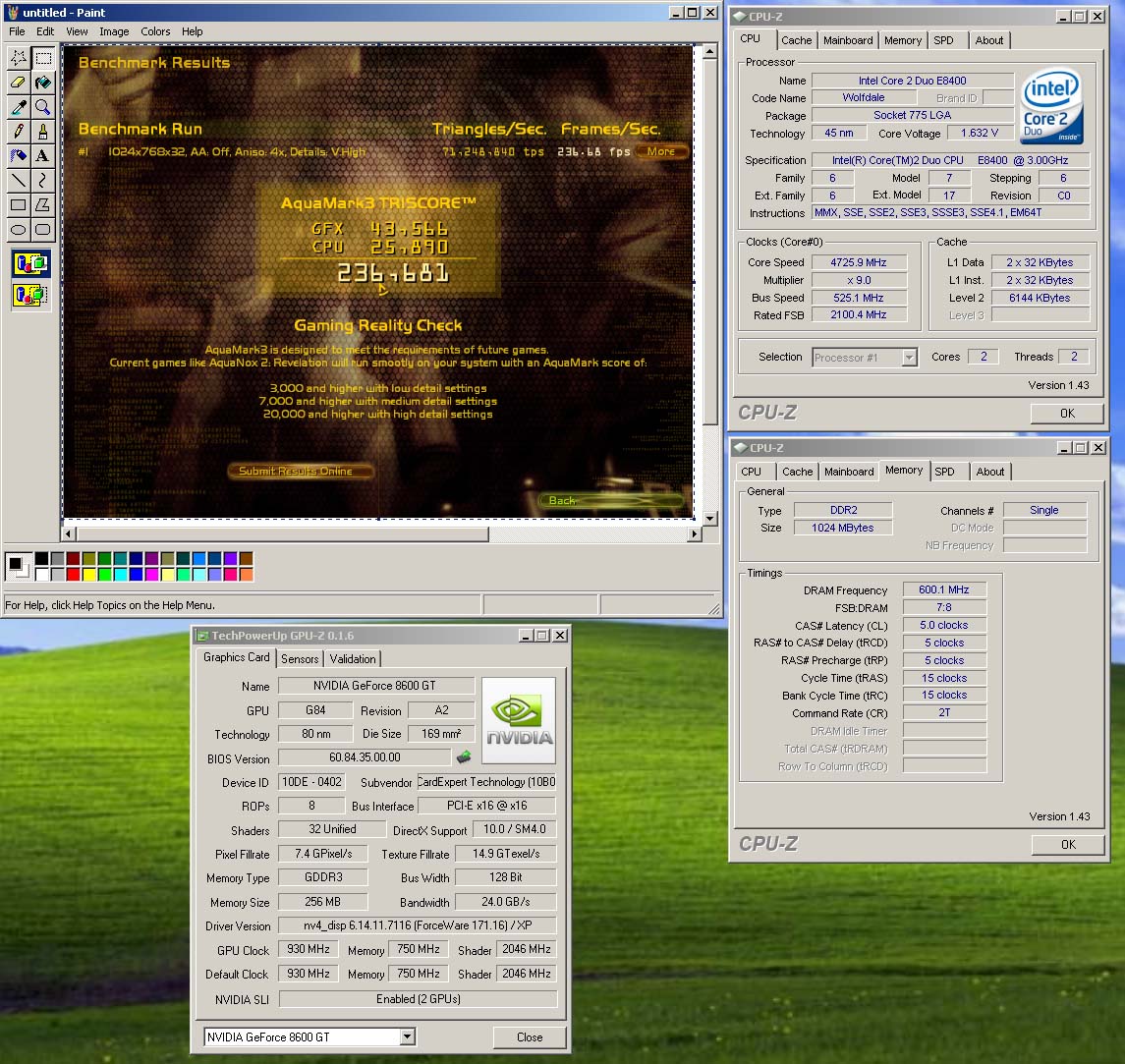Click the BIOS save chip icon in GPU-Z
This screenshot has height=1064, width=1125.
[464, 756]
